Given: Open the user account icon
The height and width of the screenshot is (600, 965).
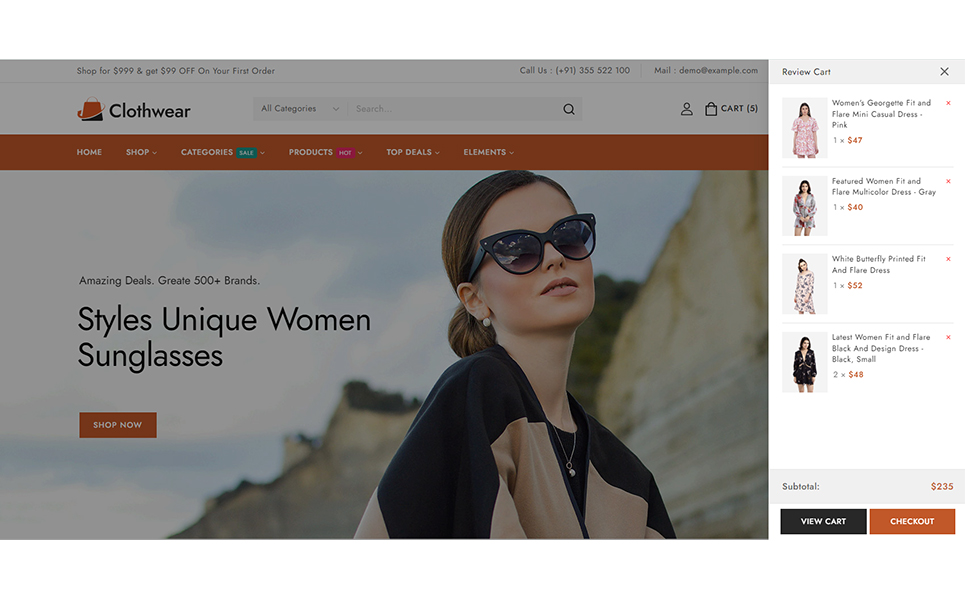Looking at the screenshot, I should pyautogui.click(x=686, y=109).
